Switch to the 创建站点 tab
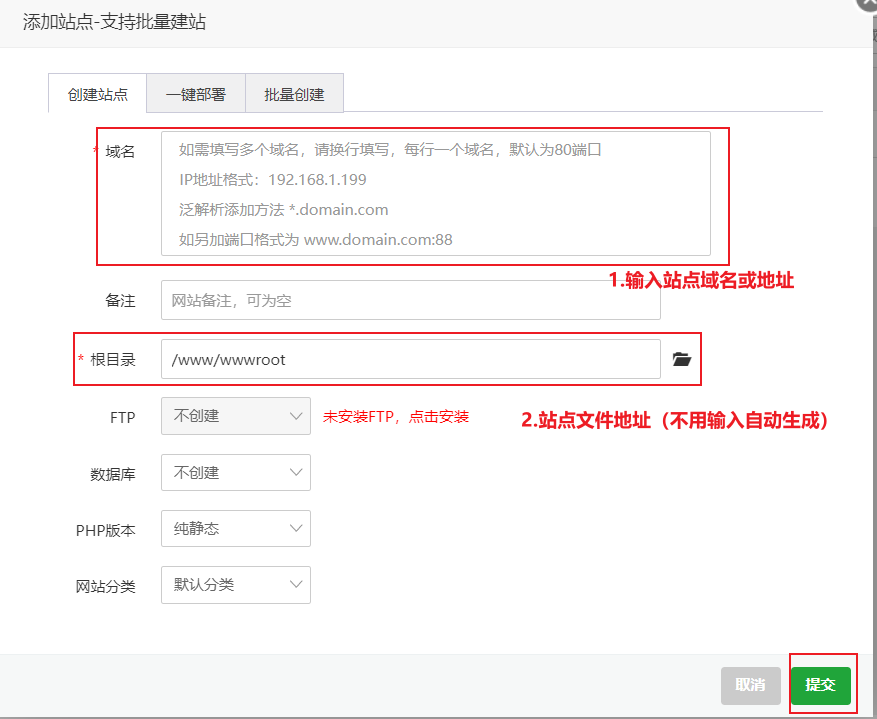The width and height of the screenshot is (877, 719). (x=98, y=94)
